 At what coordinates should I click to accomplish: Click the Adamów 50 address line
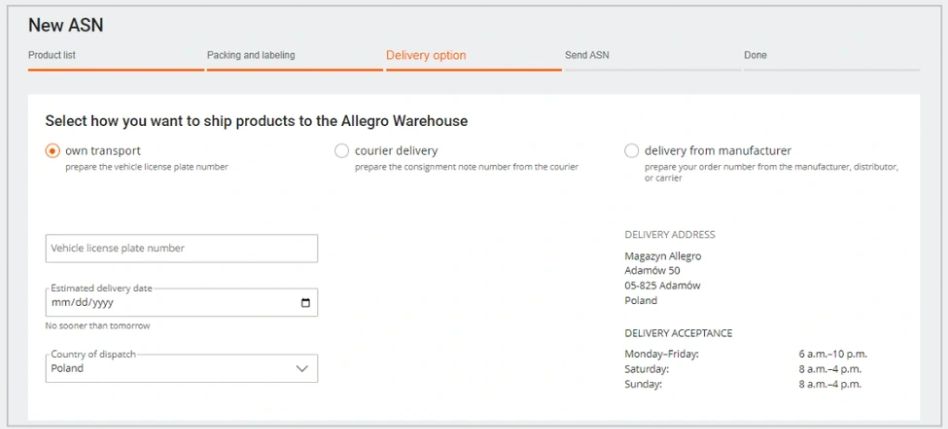pyautogui.click(x=652, y=271)
